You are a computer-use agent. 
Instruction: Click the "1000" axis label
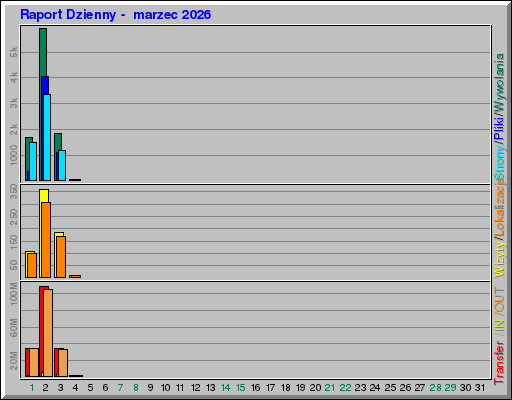[14, 155]
